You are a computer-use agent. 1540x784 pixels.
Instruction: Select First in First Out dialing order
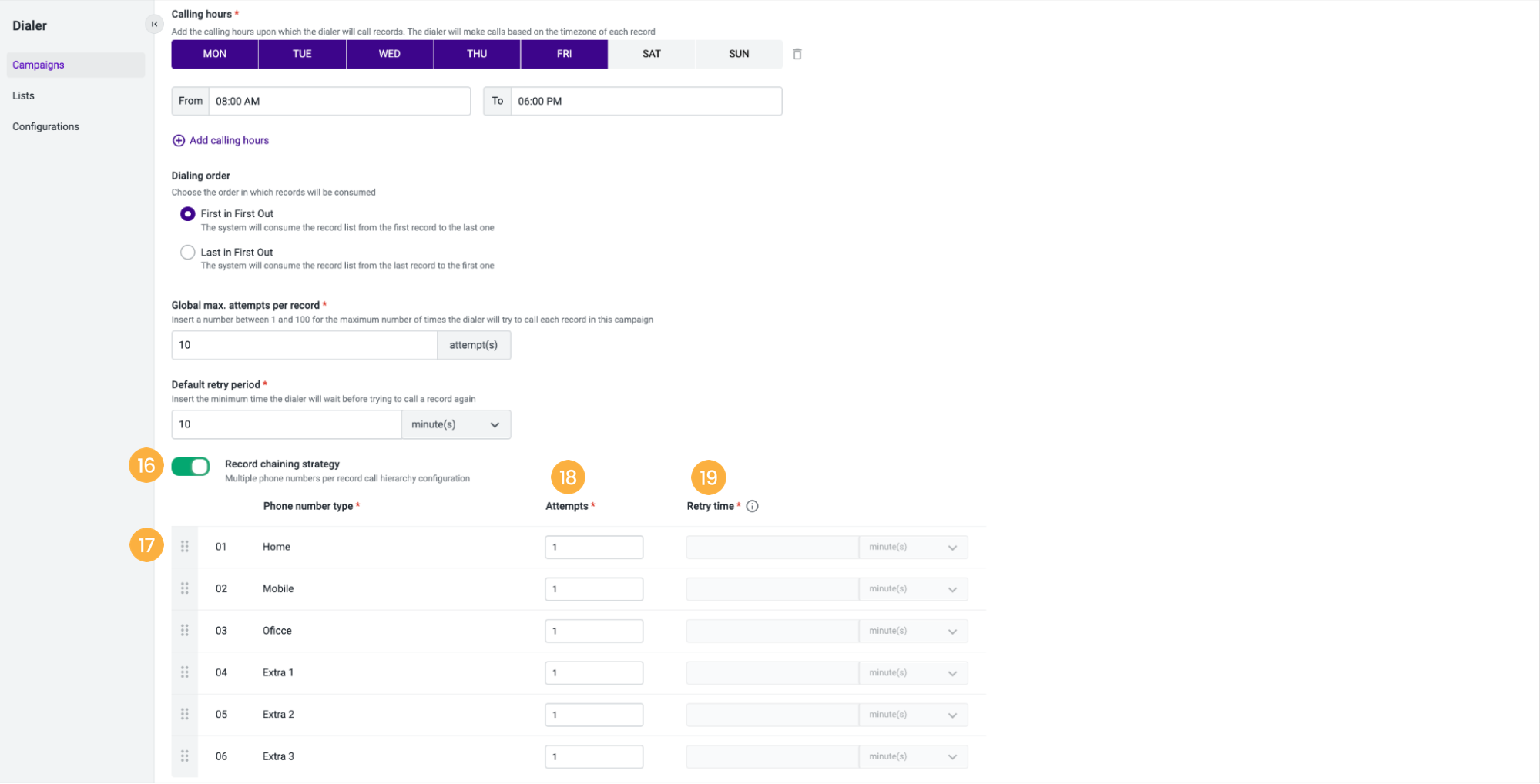click(x=188, y=214)
